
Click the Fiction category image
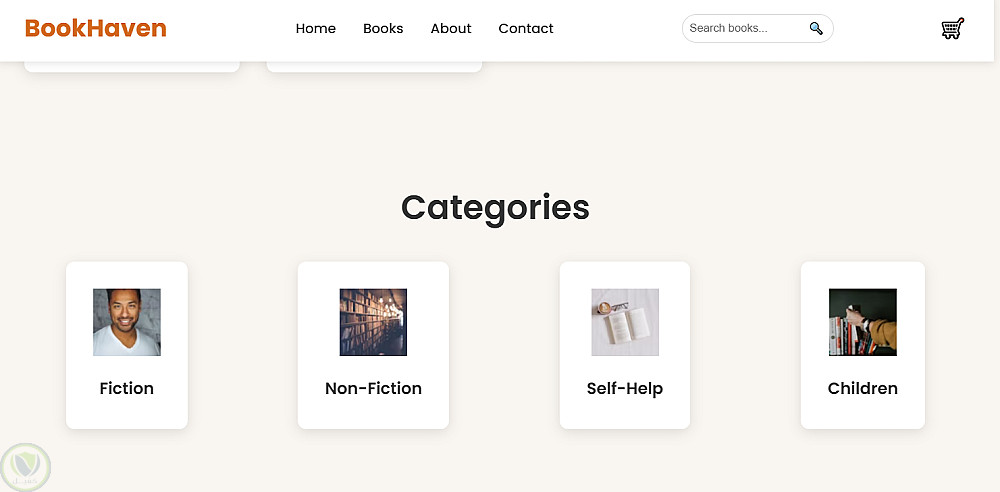point(127,322)
